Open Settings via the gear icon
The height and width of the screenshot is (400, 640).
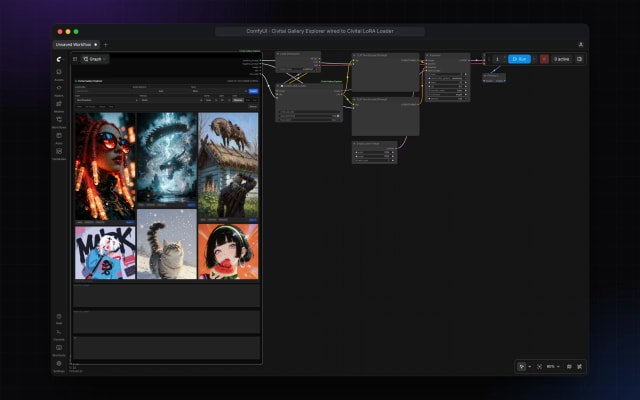tap(59, 366)
